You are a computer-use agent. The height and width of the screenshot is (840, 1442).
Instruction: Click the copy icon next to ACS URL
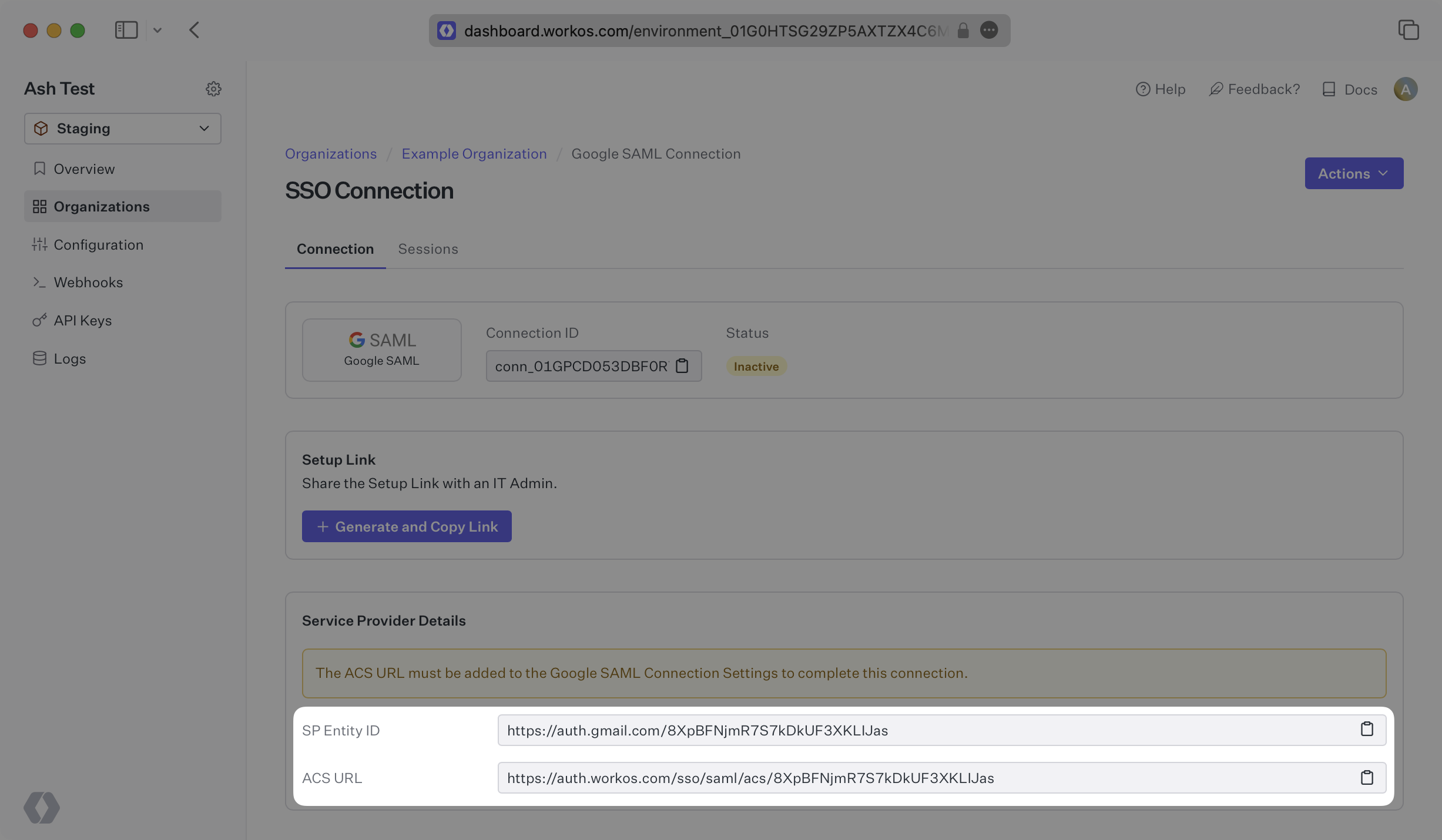coord(1366,777)
